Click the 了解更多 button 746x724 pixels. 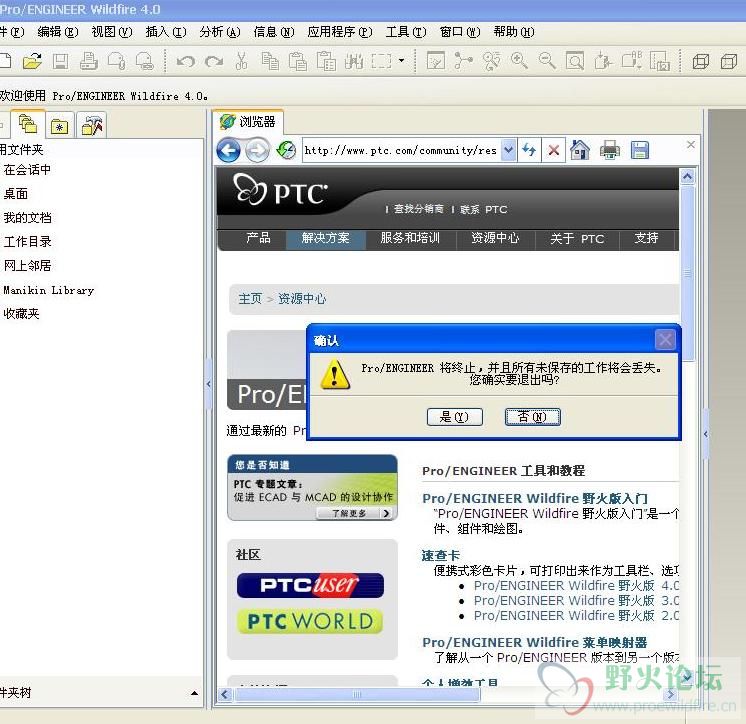354,513
